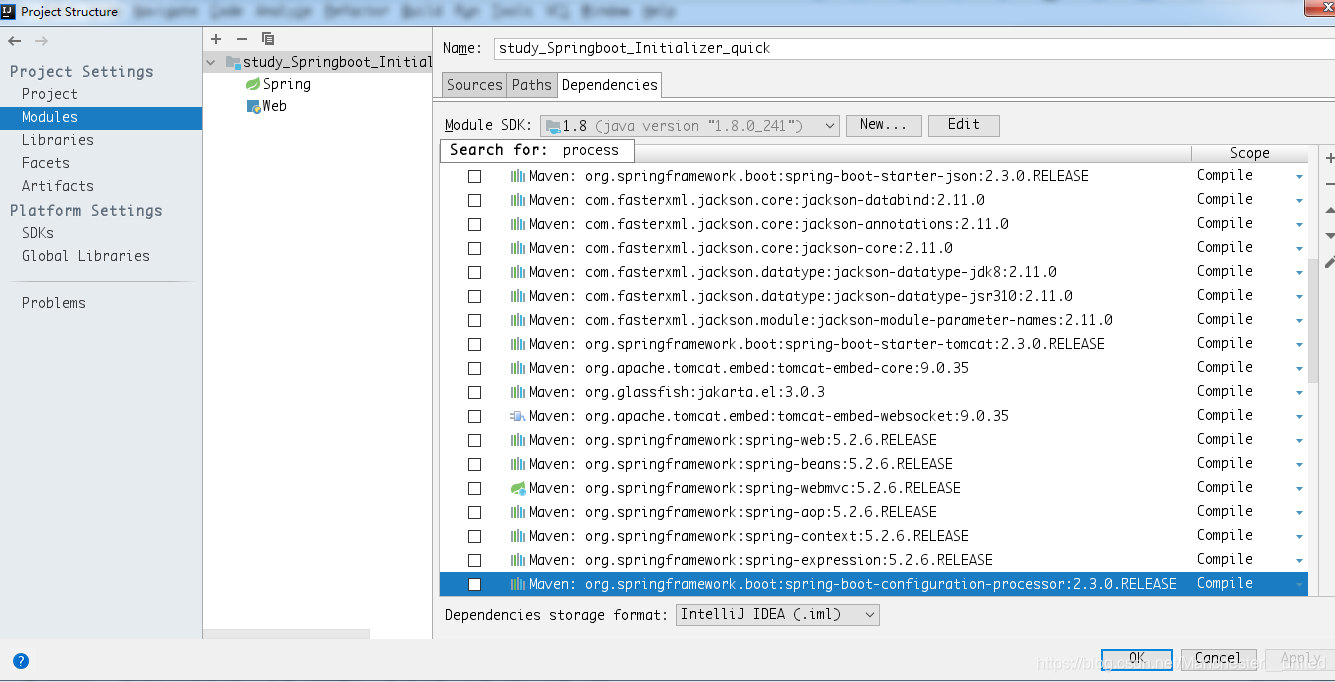Move dependency up with the arrow icon

[x=1329, y=210]
